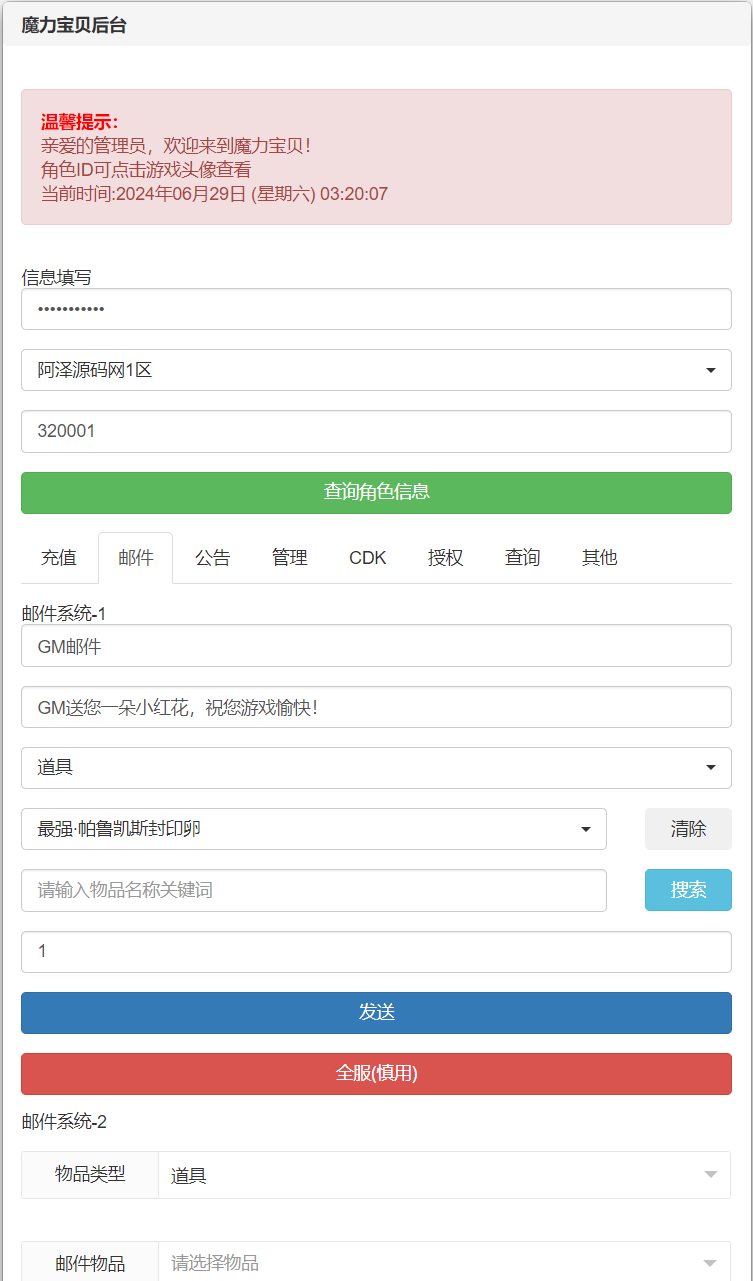Select the 查询 tab

point(523,558)
